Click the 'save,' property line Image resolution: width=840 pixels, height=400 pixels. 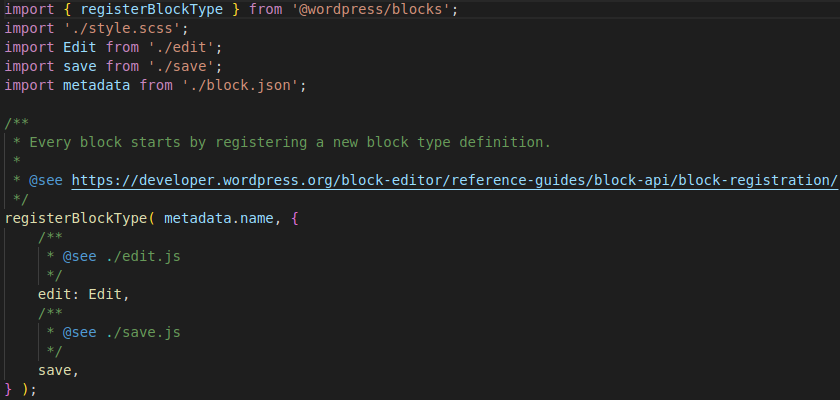(59, 371)
